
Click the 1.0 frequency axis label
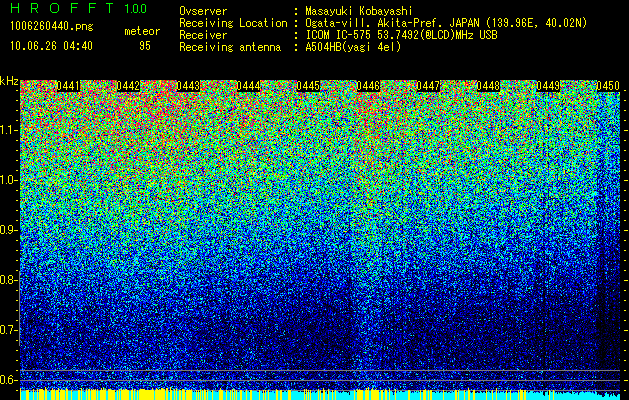(9, 180)
